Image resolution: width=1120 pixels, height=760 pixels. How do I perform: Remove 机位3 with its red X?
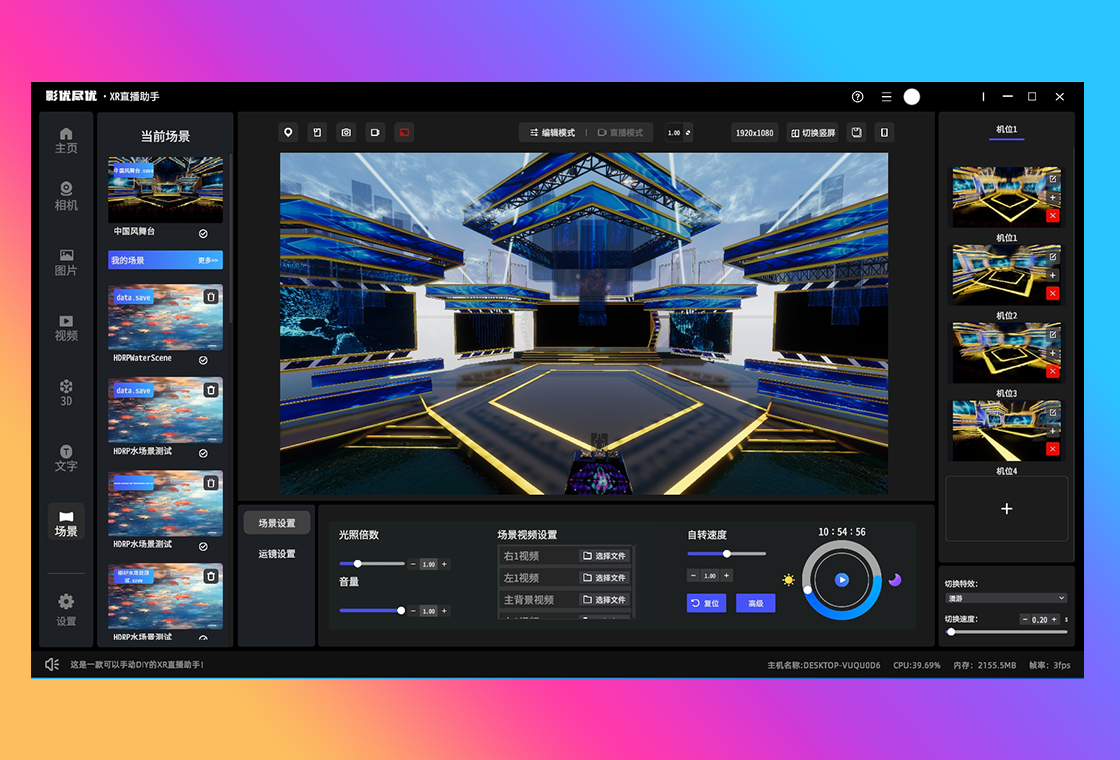[x=1053, y=371]
